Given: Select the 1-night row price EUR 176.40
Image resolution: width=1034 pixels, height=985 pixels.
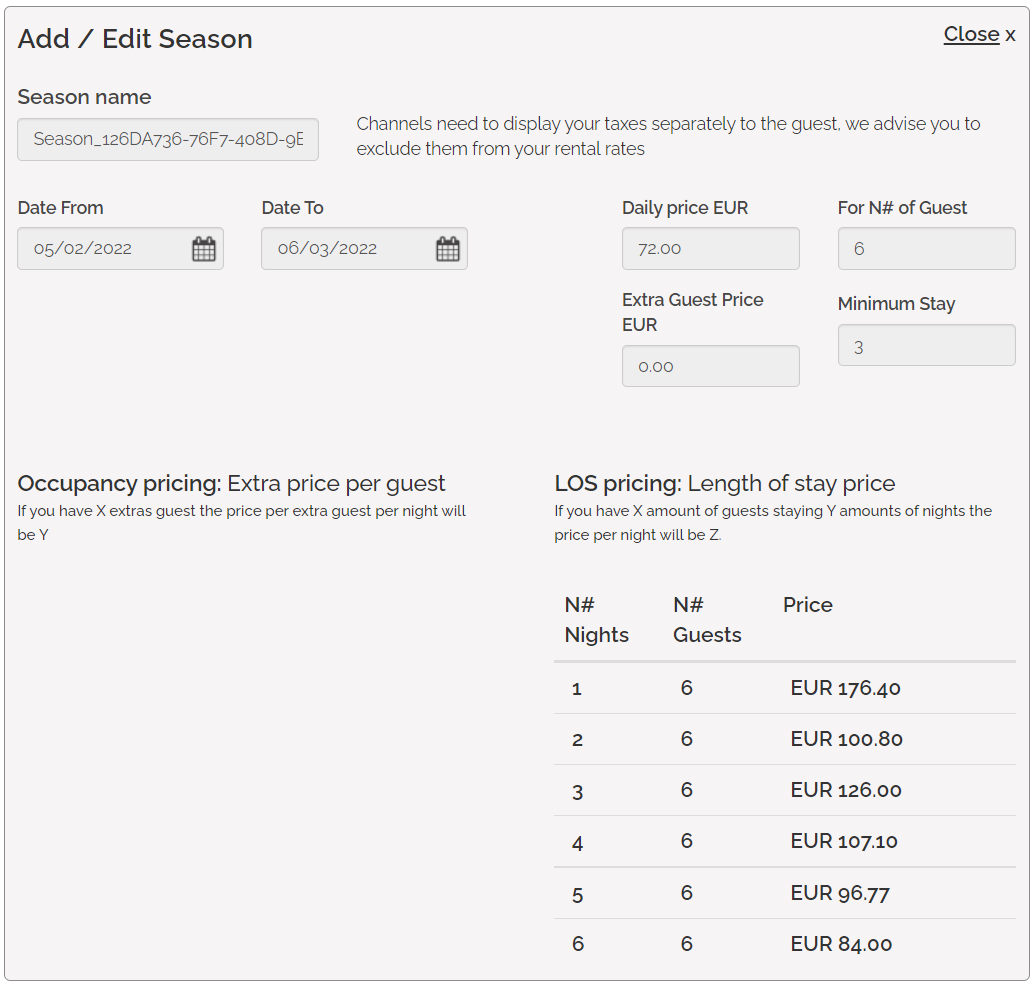Looking at the screenshot, I should [x=845, y=688].
